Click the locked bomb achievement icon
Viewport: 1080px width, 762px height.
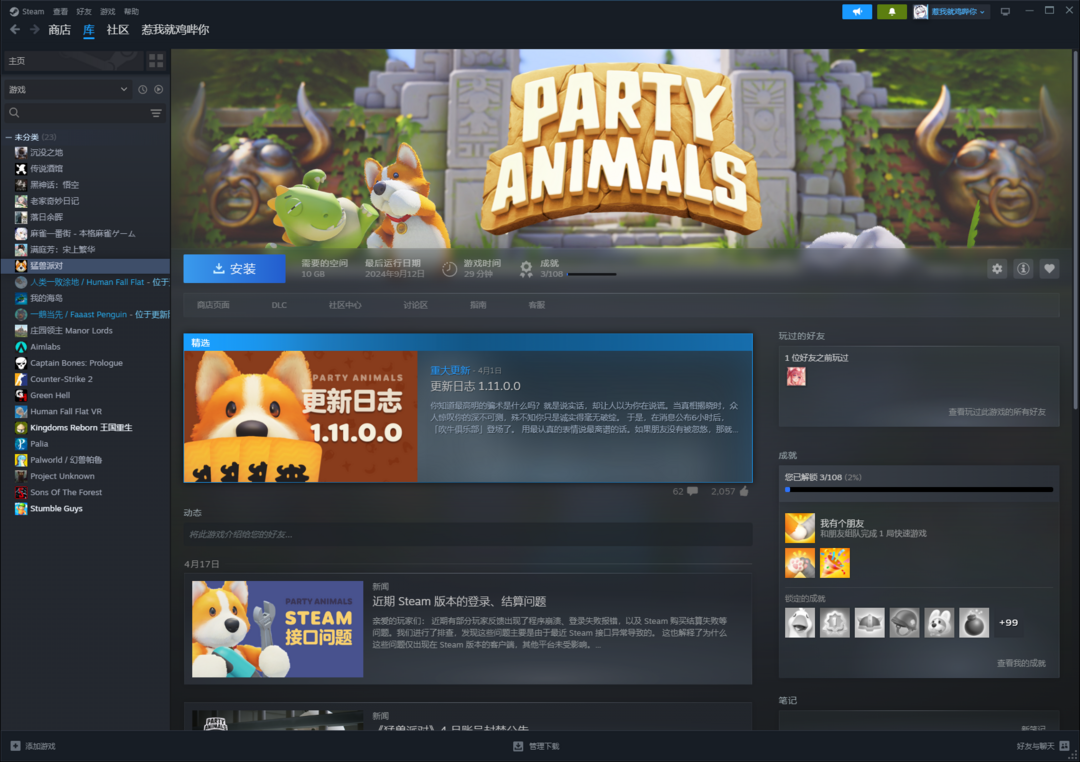point(974,623)
